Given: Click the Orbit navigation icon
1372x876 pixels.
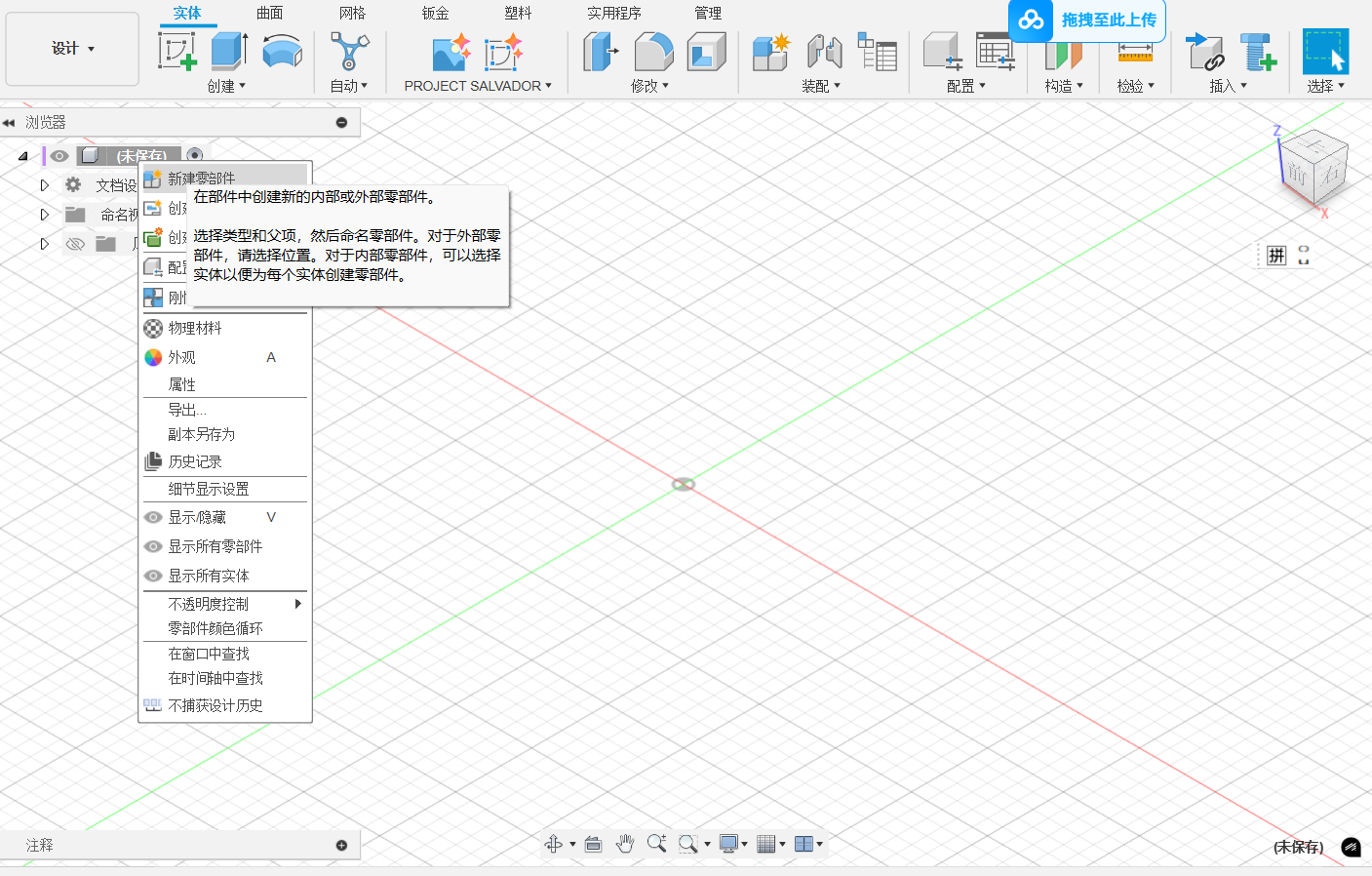Looking at the screenshot, I should (554, 844).
